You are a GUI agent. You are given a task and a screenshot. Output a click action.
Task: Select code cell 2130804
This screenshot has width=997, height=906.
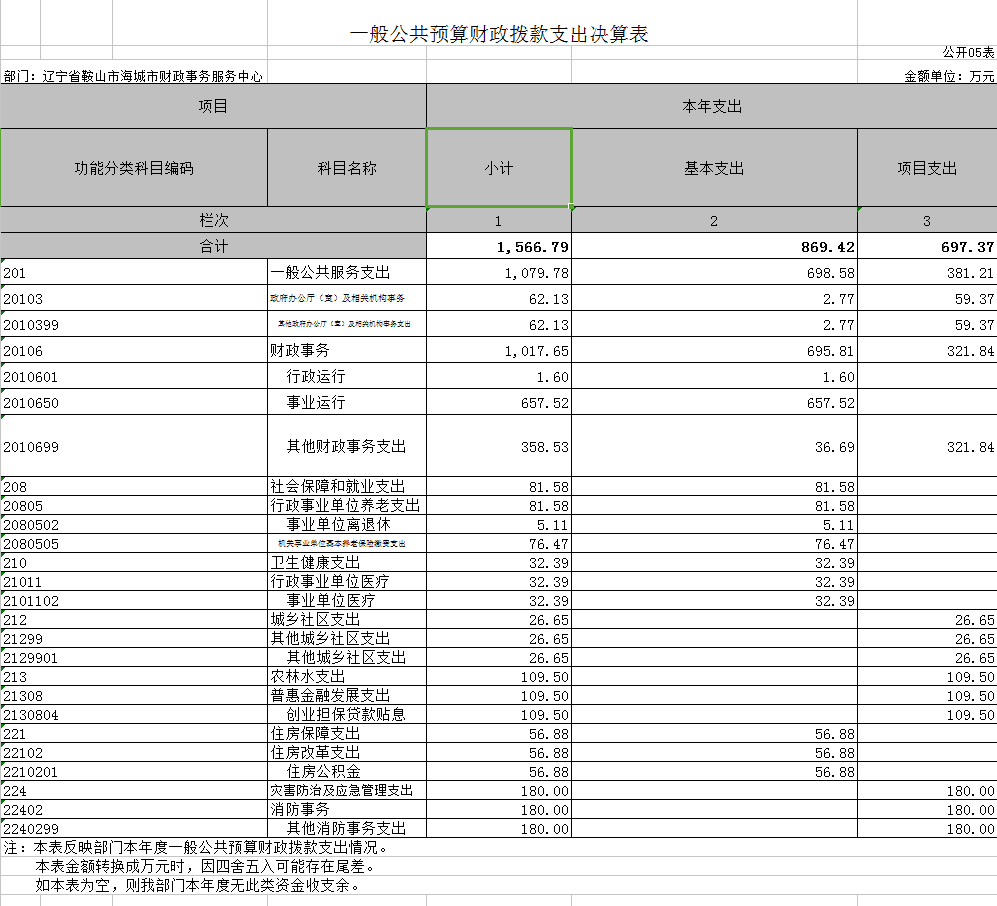pos(134,715)
